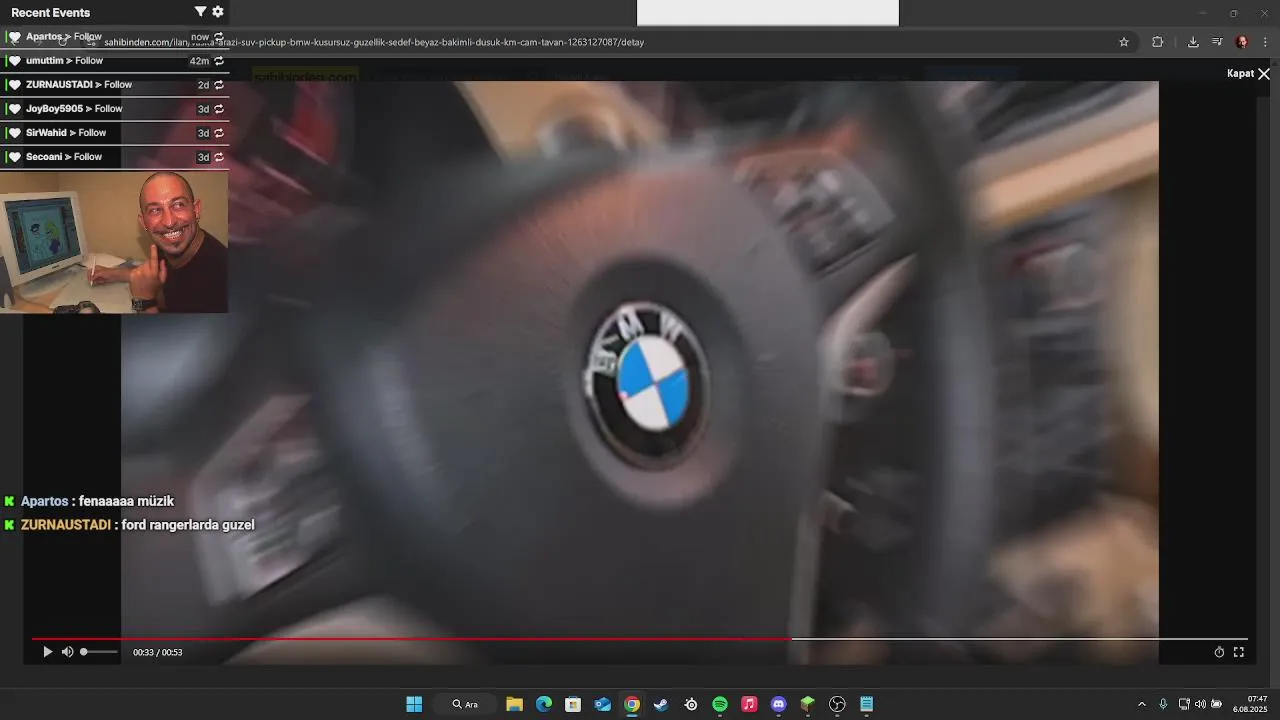1280x720 pixels.
Task: Switch to Chrome in taskbar
Action: coord(632,704)
